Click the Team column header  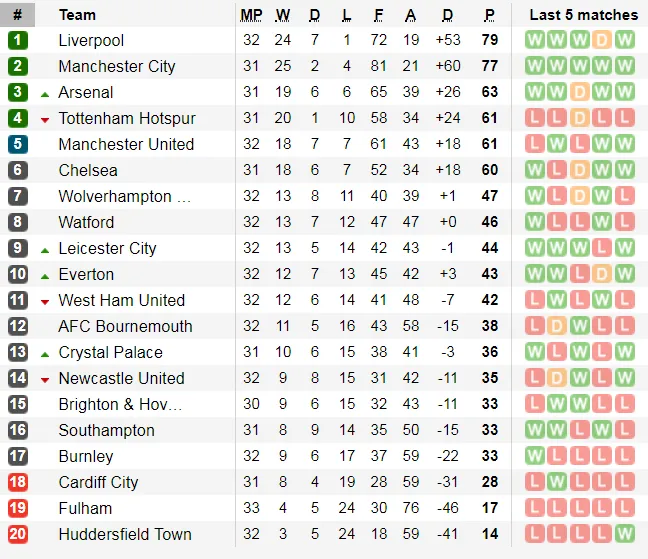pyautogui.click(x=78, y=15)
